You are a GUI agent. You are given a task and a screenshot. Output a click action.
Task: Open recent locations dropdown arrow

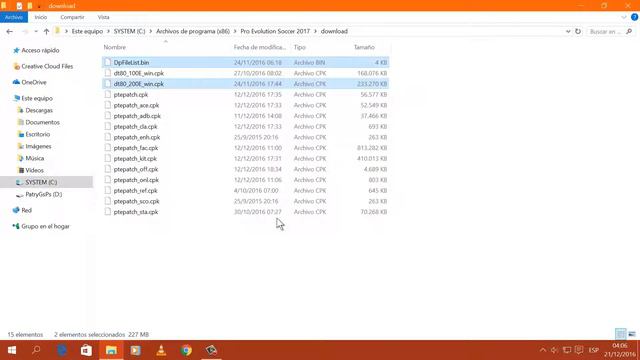coord(36,31)
